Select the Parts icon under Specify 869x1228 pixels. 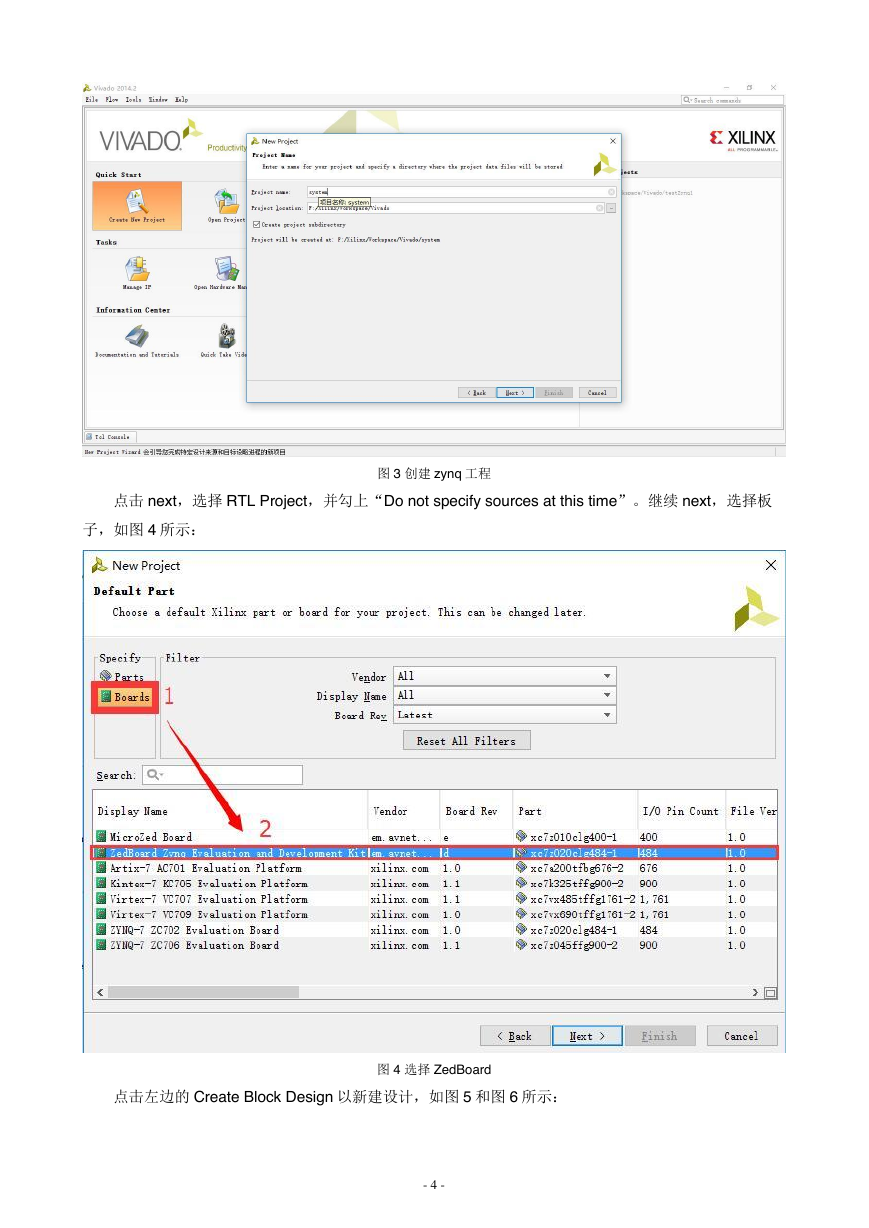105,677
